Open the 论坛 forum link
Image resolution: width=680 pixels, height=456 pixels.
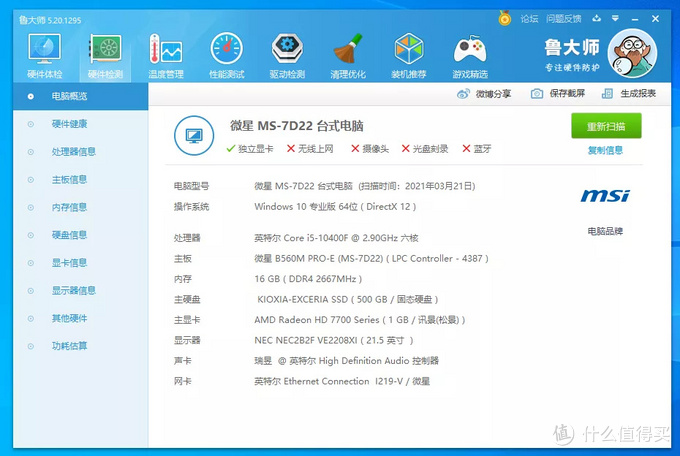click(x=529, y=19)
